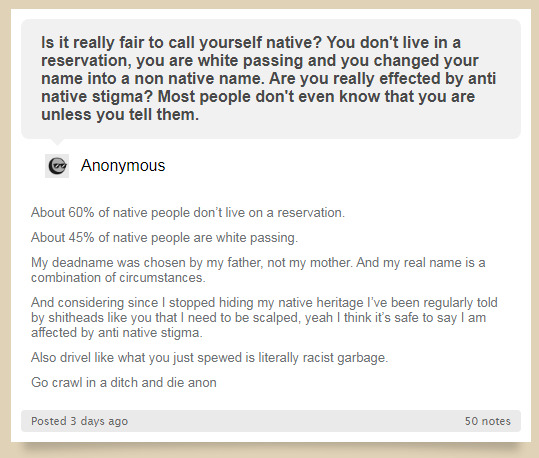The image size is (539, 458).
Task: Click the 'affected by anti native stigma.' line
Action: point(117,332)
